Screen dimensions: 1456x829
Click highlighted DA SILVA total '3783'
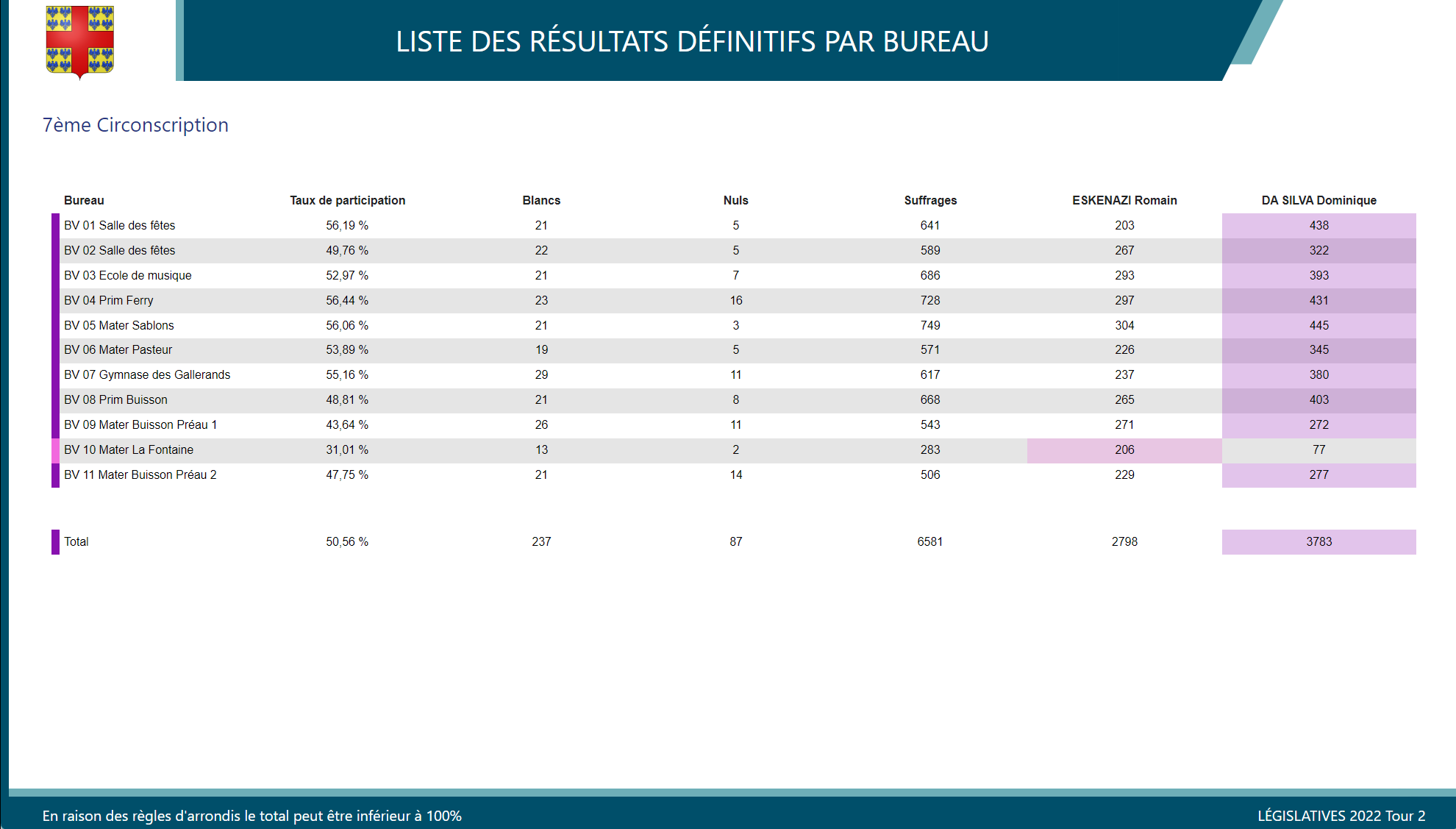(x=1319, y=542)
